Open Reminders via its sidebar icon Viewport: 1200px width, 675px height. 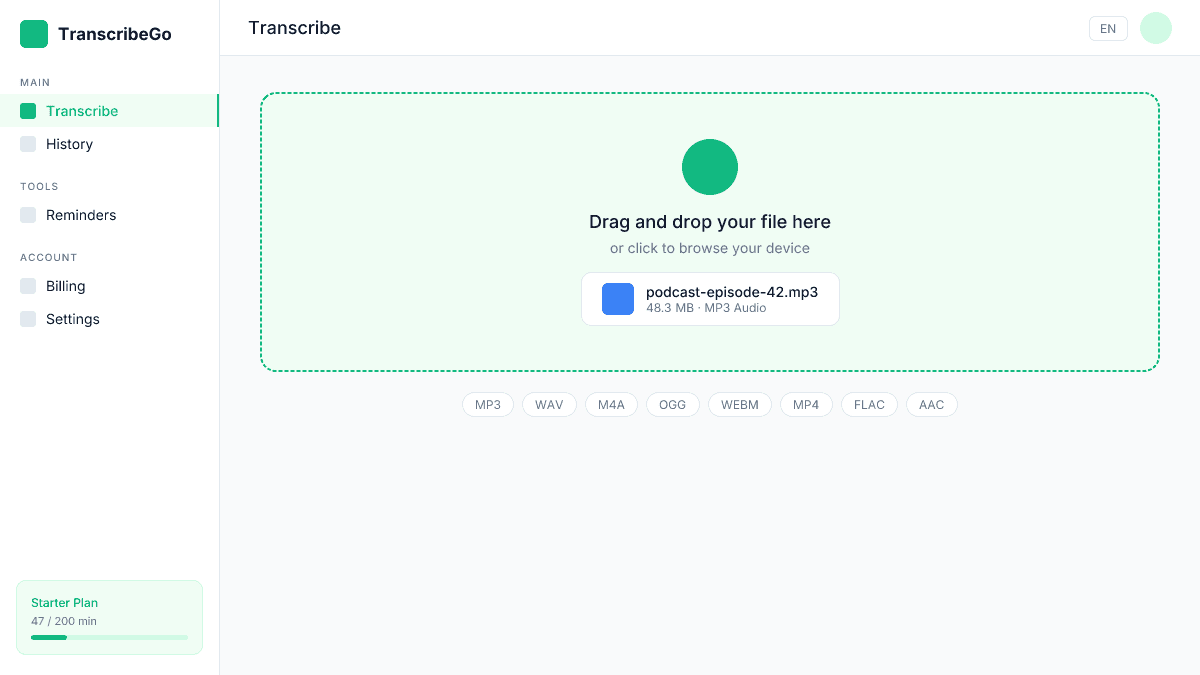click(27, 215)
